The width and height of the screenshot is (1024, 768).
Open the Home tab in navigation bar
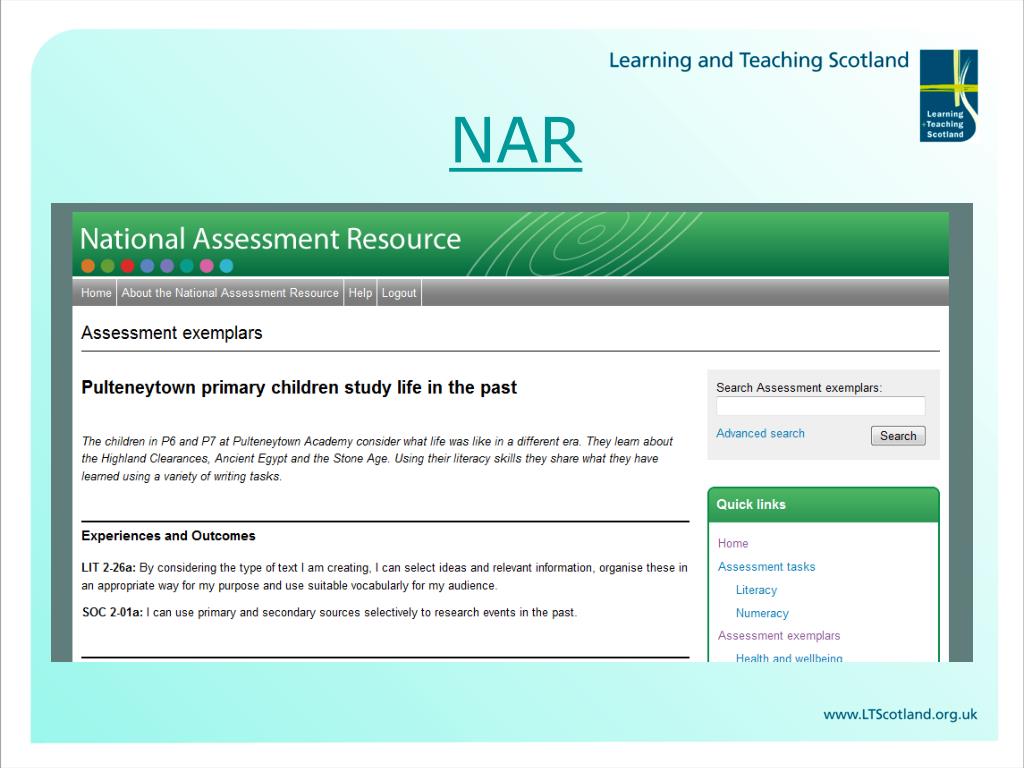click(x=96, y=293)
